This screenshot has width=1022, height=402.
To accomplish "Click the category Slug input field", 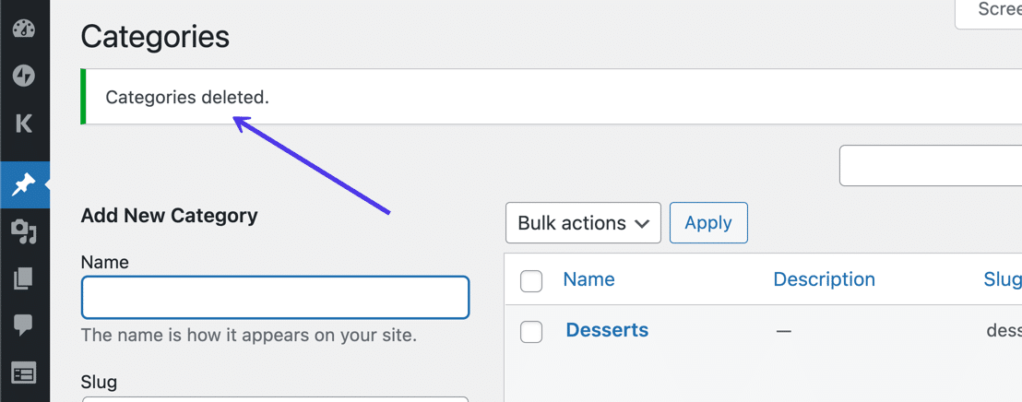I will (275, 398).
